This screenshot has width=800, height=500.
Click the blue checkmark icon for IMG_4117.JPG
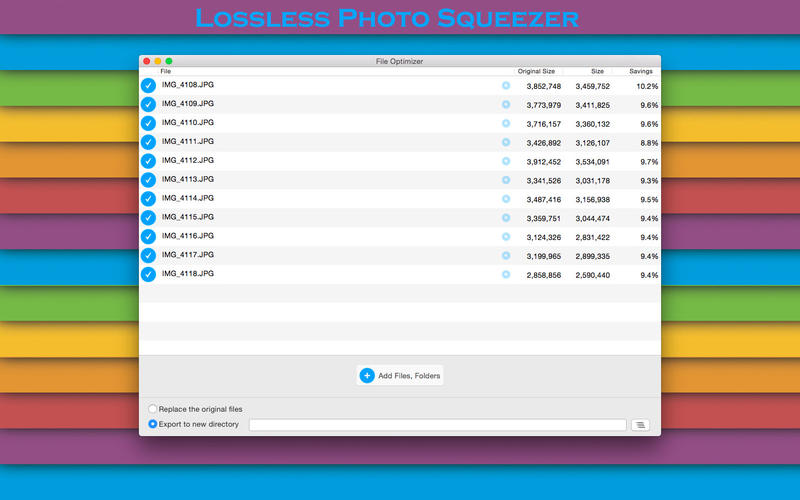click(148, 255)
